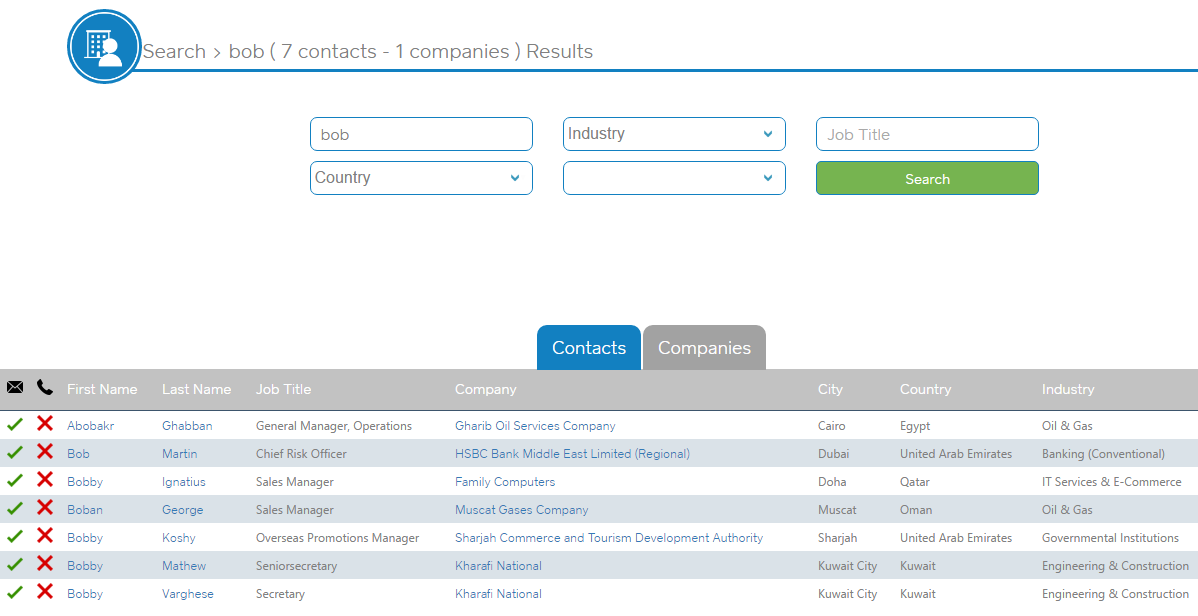This screenshot has height=616, width=1198.
Task: Click red phone cross in Bob Martin row
Action: pos(45,452)
